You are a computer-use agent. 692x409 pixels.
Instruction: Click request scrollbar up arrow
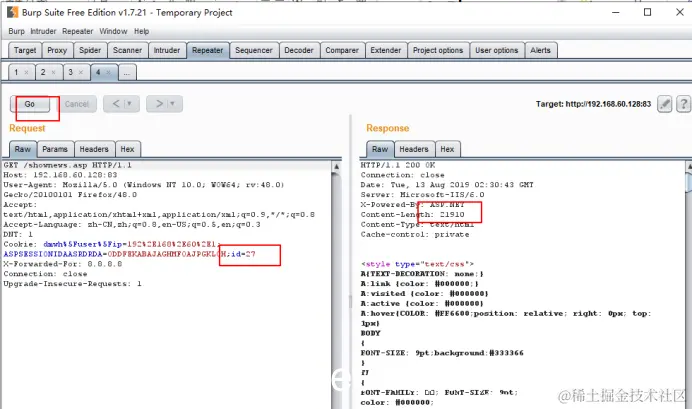(x=337, y=166)
